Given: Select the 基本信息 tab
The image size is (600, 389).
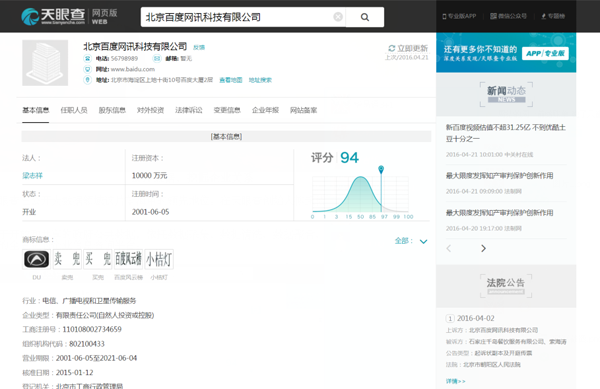Looking at the screenshot, I should tap(36, 110).
